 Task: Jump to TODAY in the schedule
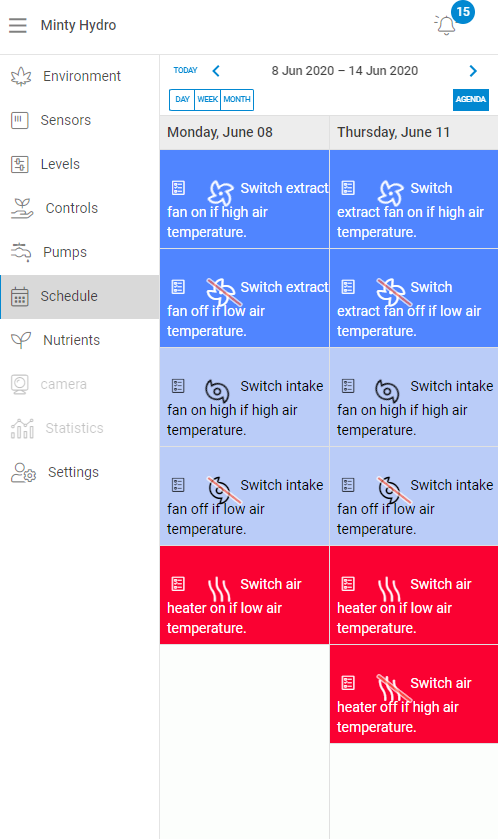(x=186, y=70)
